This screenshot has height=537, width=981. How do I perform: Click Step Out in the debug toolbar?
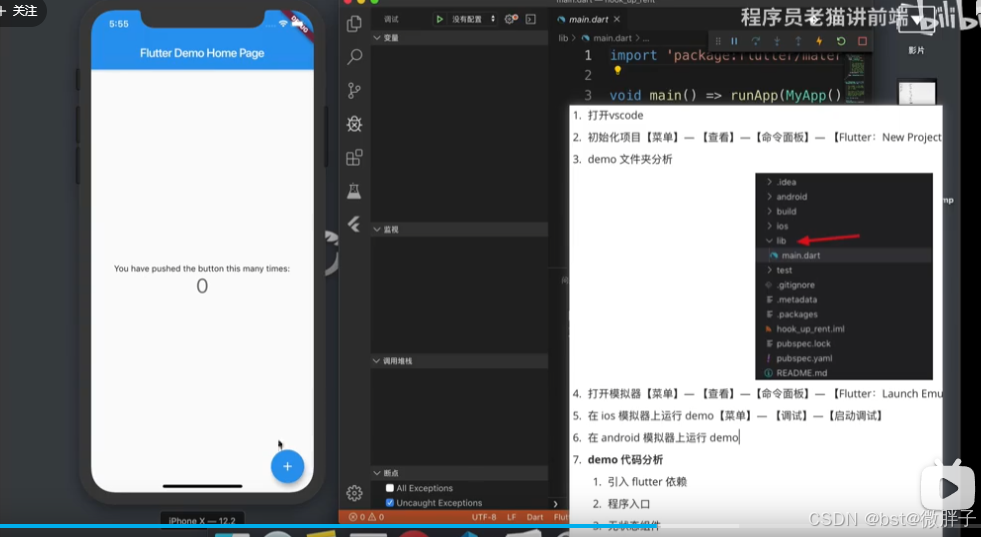pos(798,41)
